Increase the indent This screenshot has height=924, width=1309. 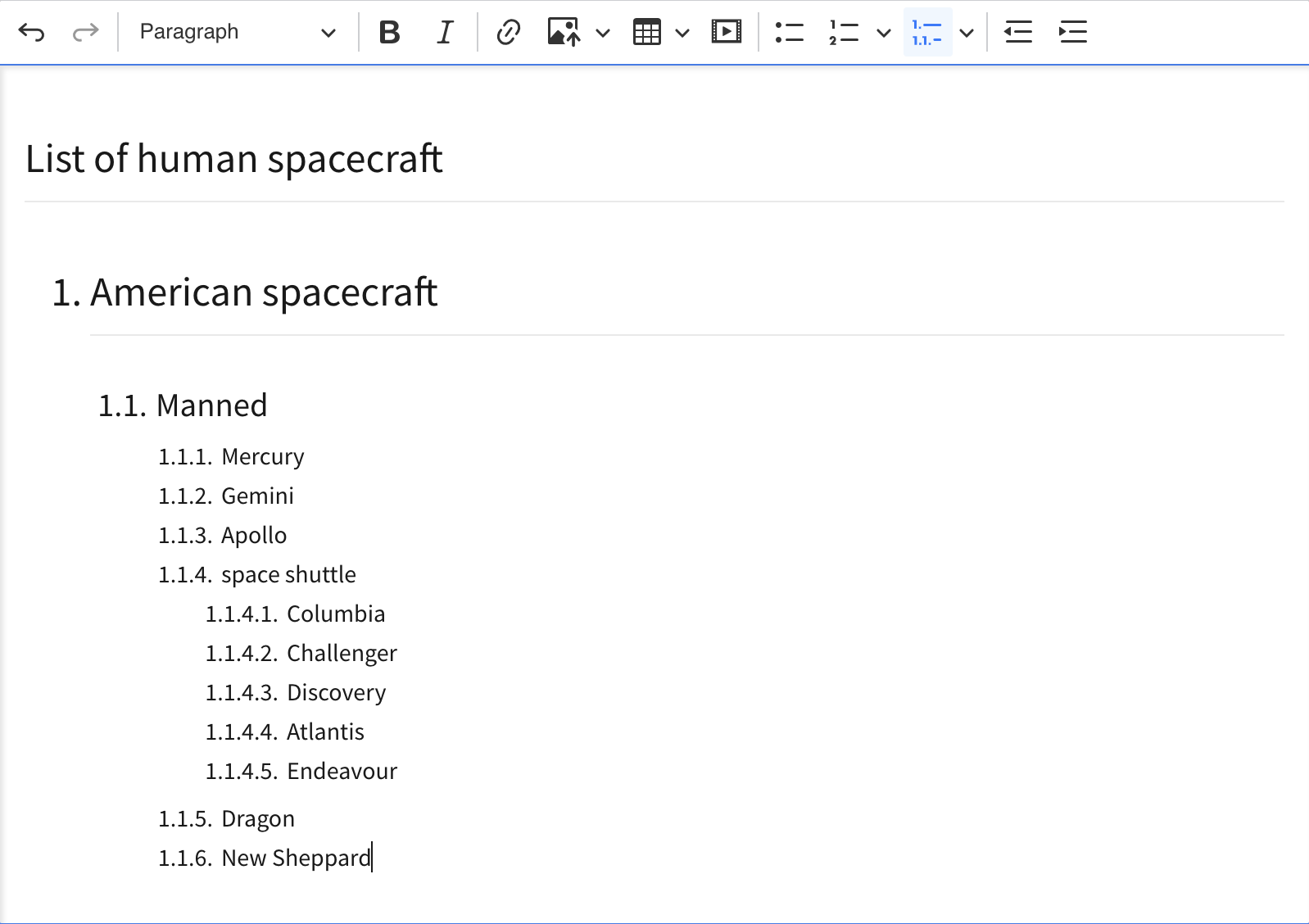(x=1072, y=32)
